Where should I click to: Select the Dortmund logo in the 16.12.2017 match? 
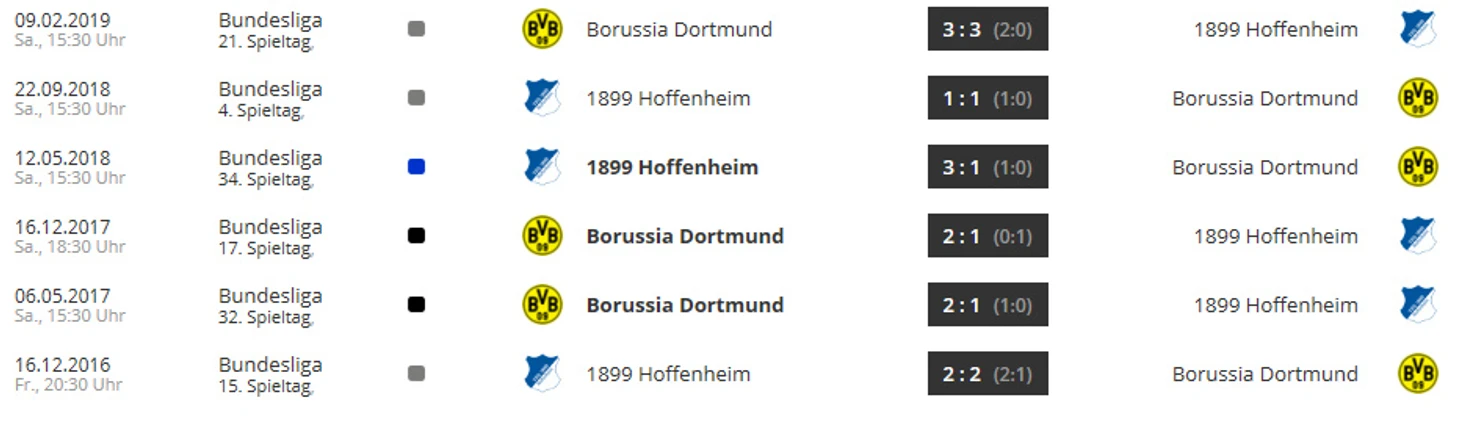coord(543,236)
